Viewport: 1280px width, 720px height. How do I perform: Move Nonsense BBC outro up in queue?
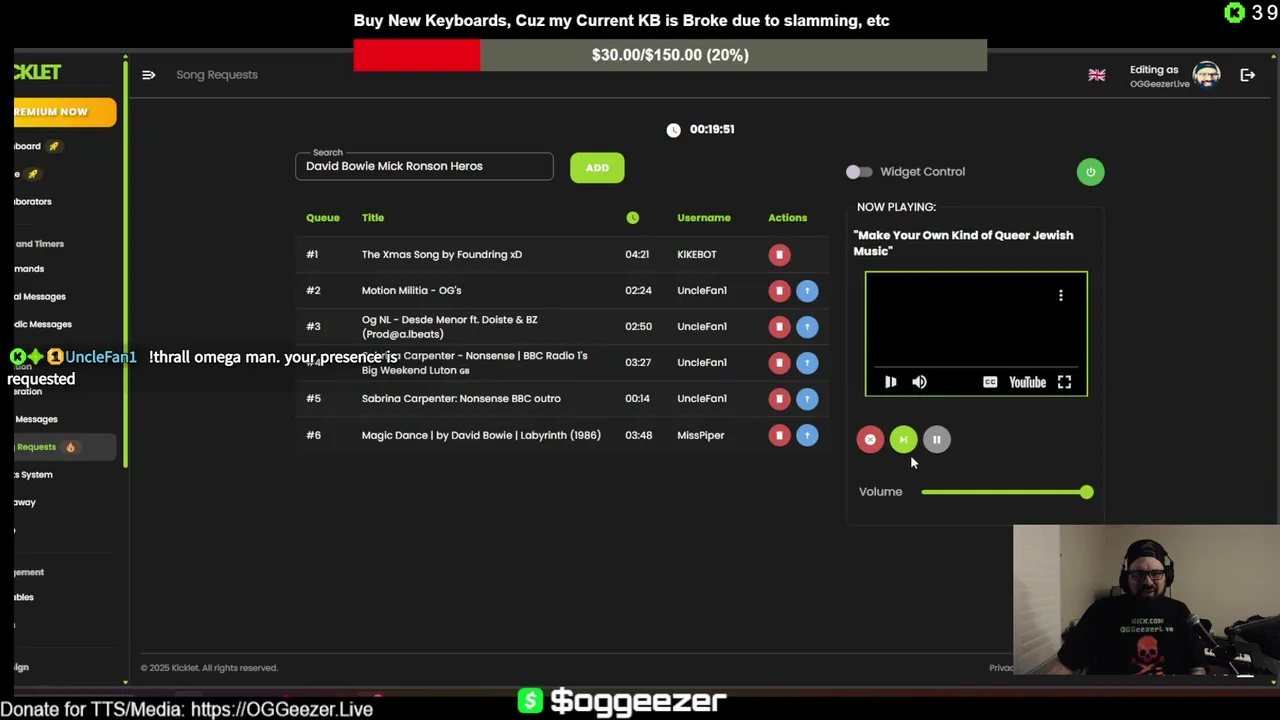807,399
